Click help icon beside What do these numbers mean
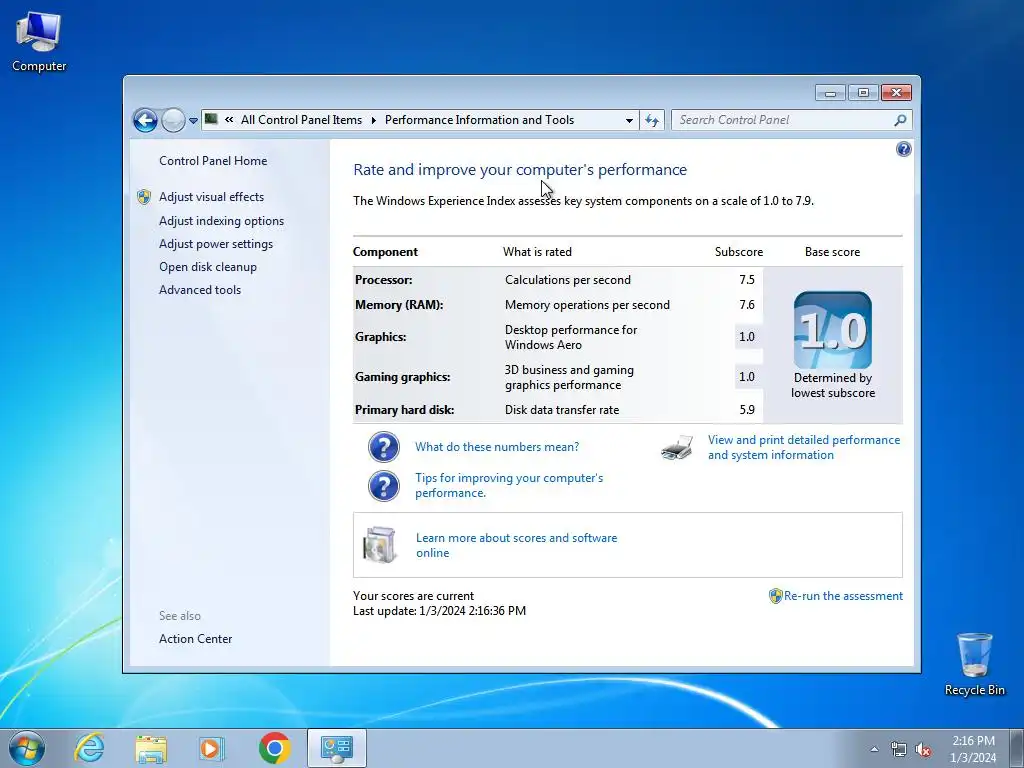Screen dimensions: 1024x768 (384, 447)
